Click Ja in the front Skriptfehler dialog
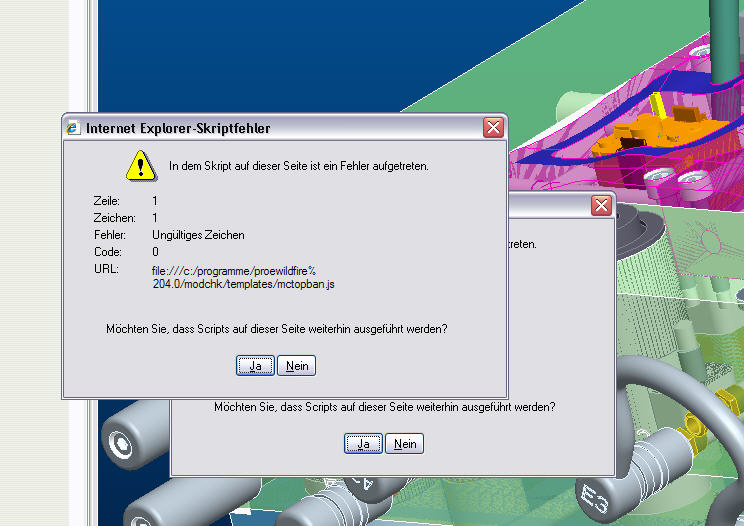This screenshot has height=526, width=744. click(255, 366)
